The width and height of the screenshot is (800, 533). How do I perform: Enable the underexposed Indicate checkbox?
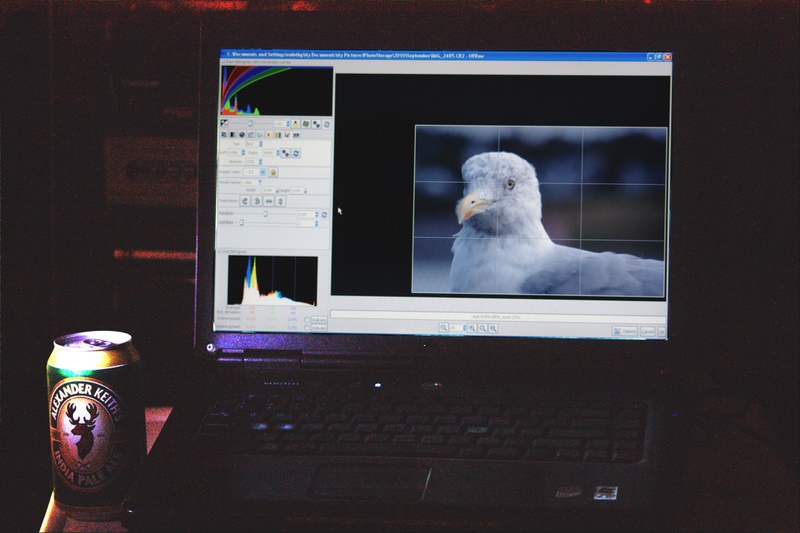click(x=307, y=327)
